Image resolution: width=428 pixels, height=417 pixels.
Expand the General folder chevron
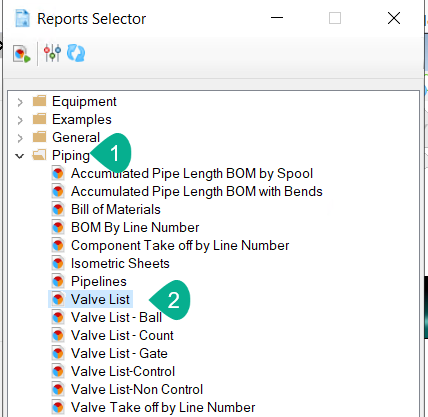tap(20, 138)
